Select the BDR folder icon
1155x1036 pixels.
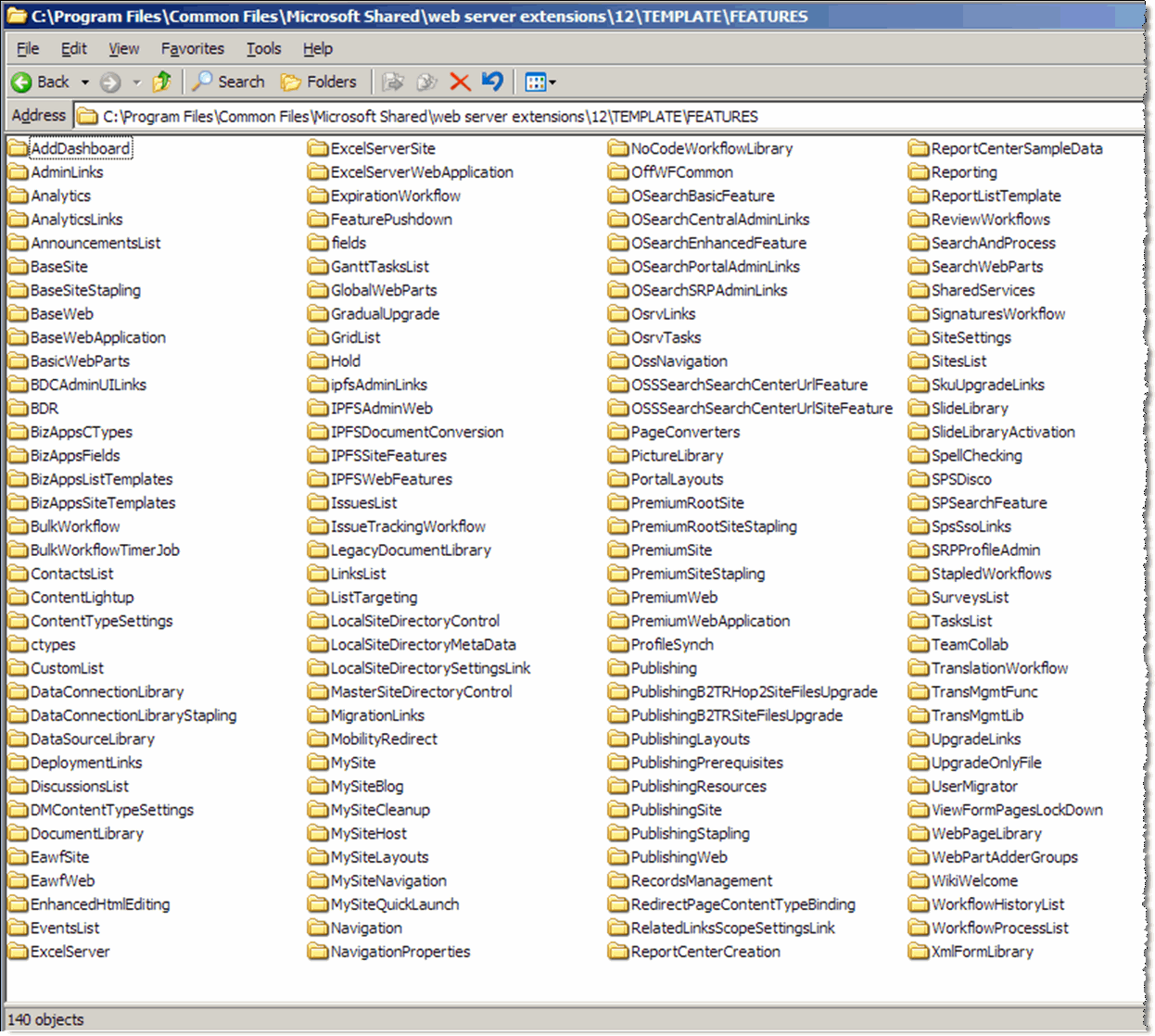click(x=18, y=409)
